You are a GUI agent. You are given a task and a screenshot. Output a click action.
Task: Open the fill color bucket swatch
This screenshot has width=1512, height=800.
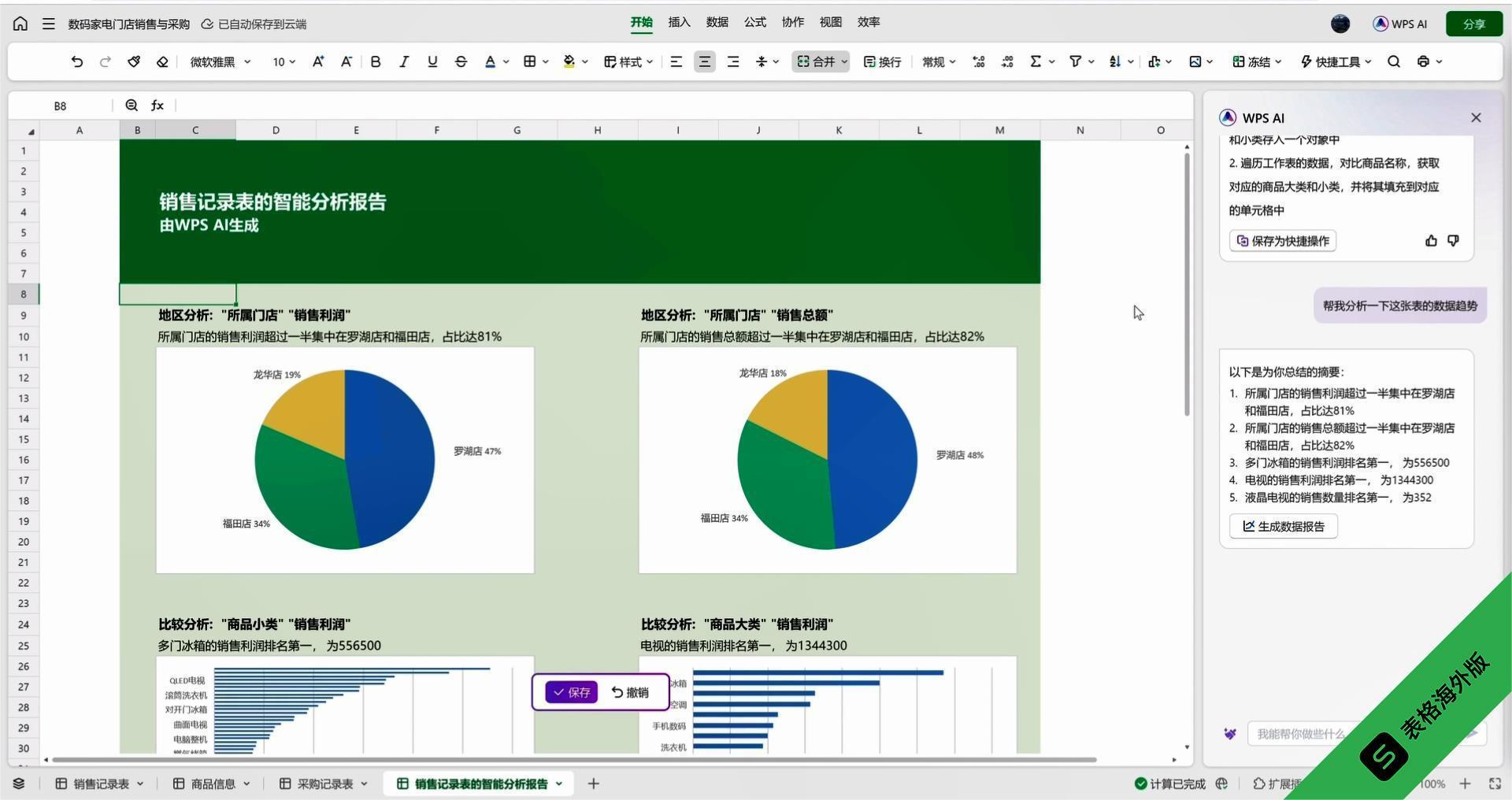(569, 61)
